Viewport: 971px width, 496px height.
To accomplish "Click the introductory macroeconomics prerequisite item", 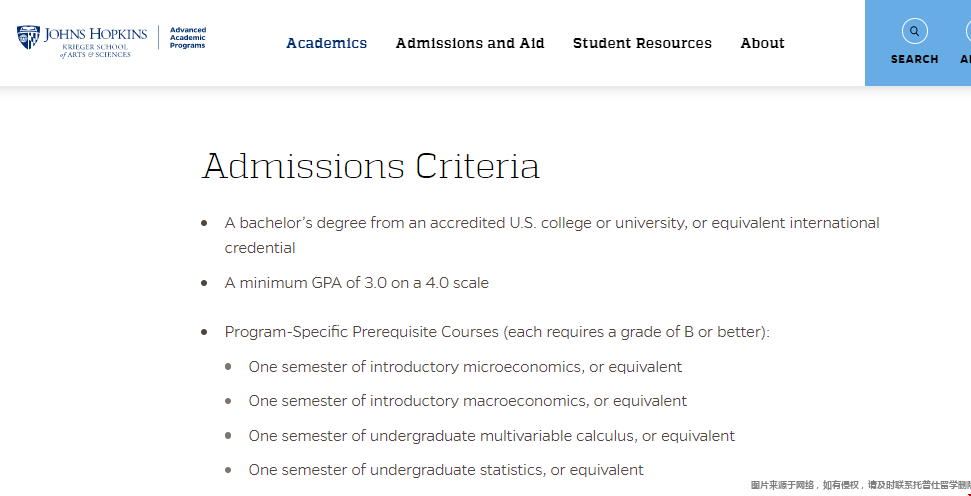I will [x=467, y=401].
